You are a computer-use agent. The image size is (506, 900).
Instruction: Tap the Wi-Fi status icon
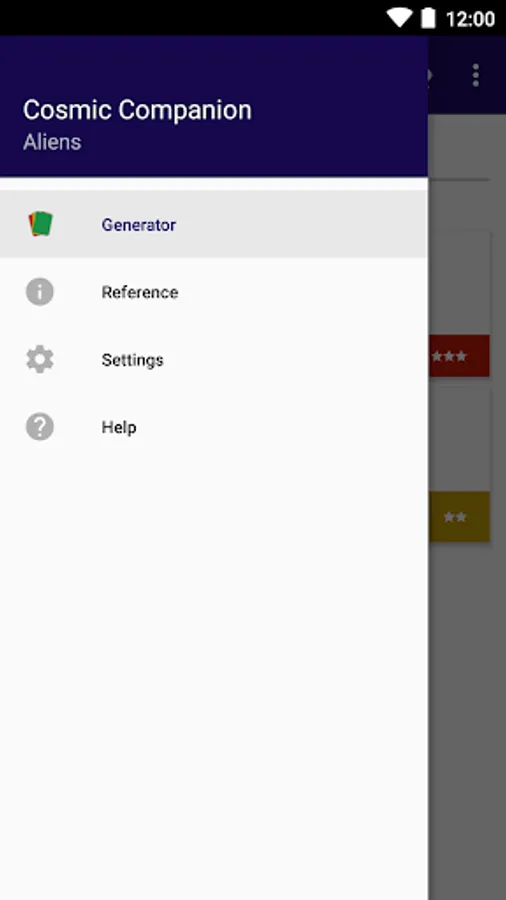point(400,18)
